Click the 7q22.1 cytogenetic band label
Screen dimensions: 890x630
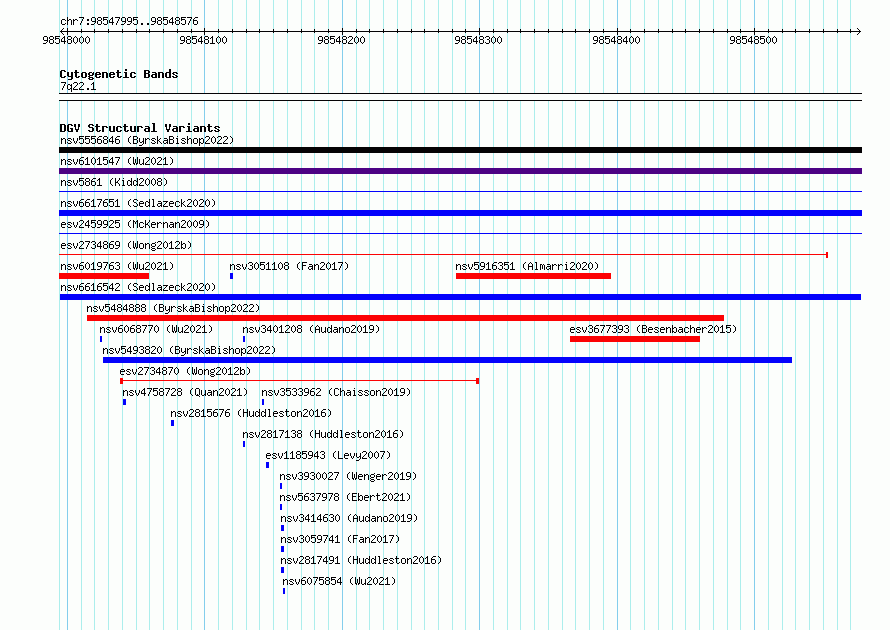tap(78, 86)
